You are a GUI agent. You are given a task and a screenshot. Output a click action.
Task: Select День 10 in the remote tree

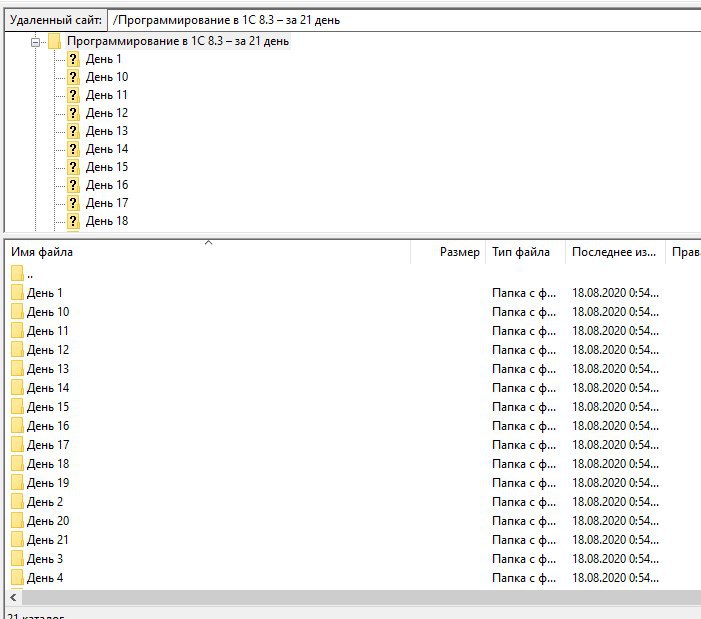pyautogui.click(x=107, y=77)
